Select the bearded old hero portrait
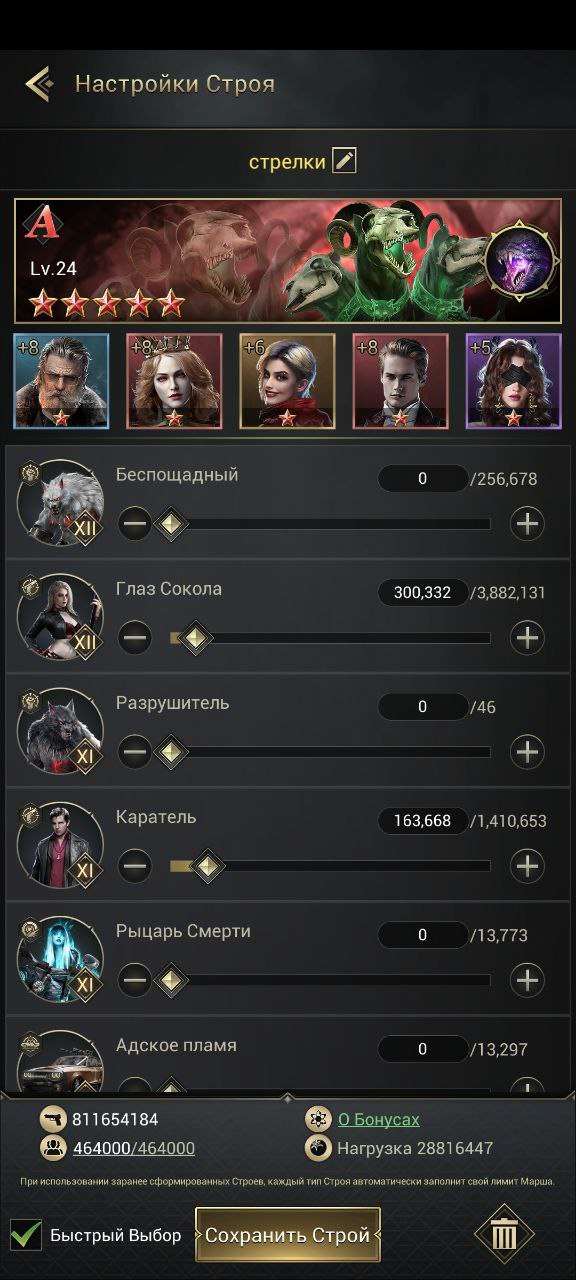Screen dimensions: 576x1280 [x=61, y=381]
